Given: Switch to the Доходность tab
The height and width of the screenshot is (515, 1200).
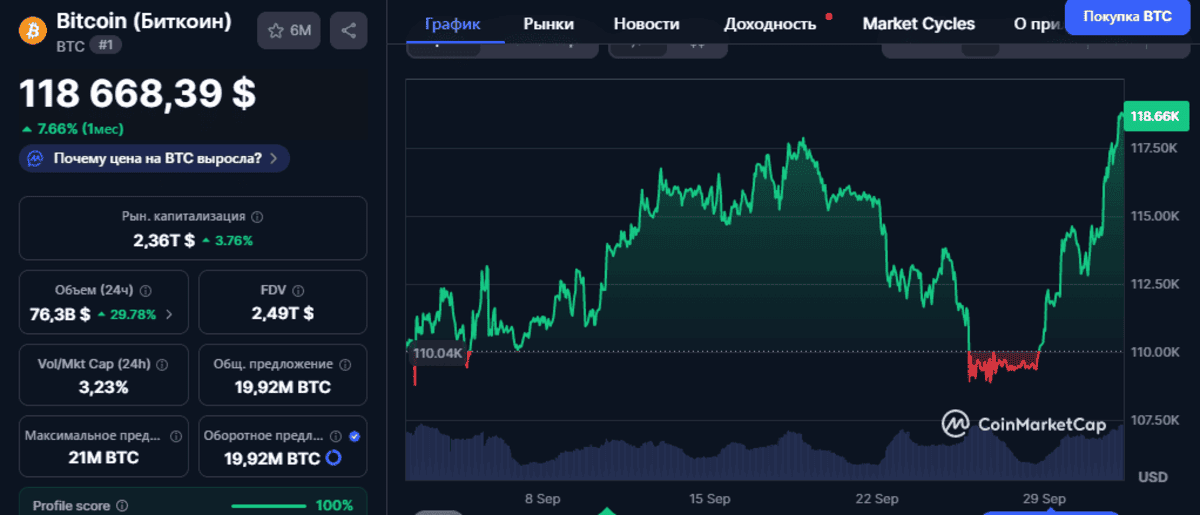Looking at the screenshot, I should [770, 24].
